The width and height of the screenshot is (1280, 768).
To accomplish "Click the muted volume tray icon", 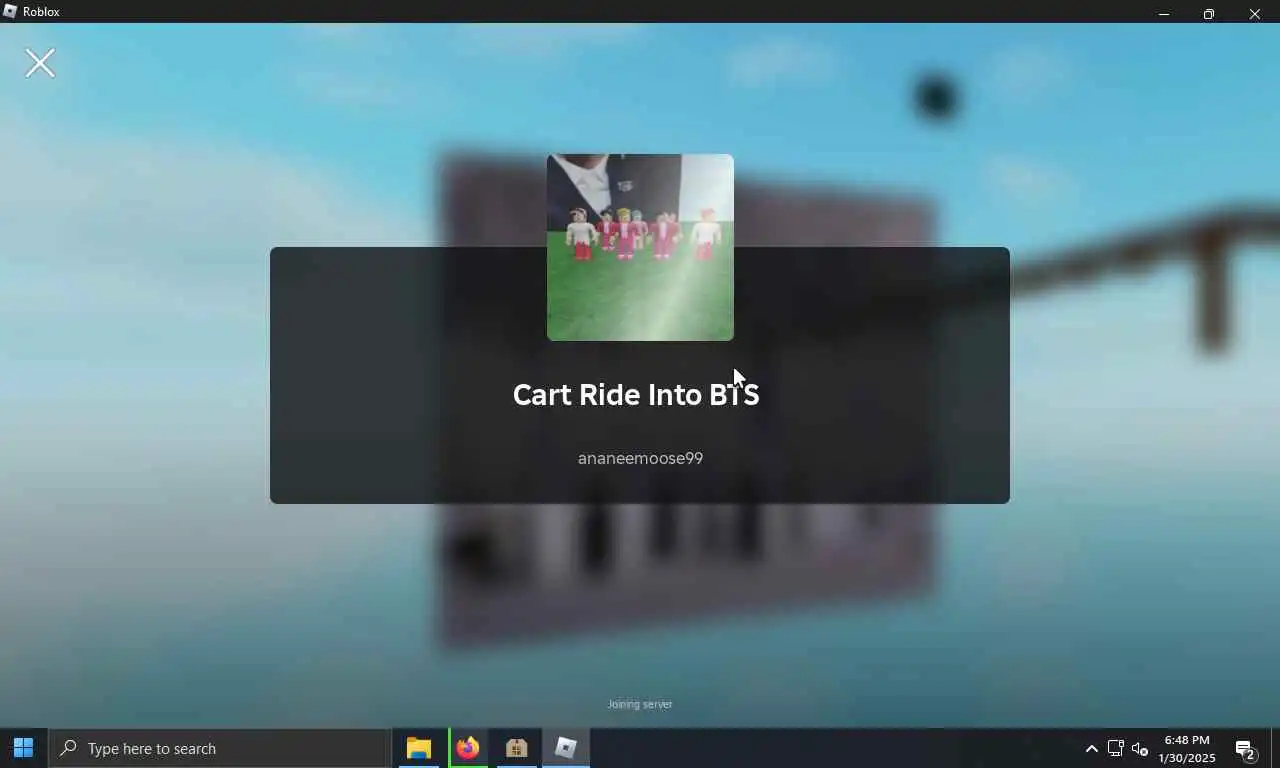I will coord(1139,748).
